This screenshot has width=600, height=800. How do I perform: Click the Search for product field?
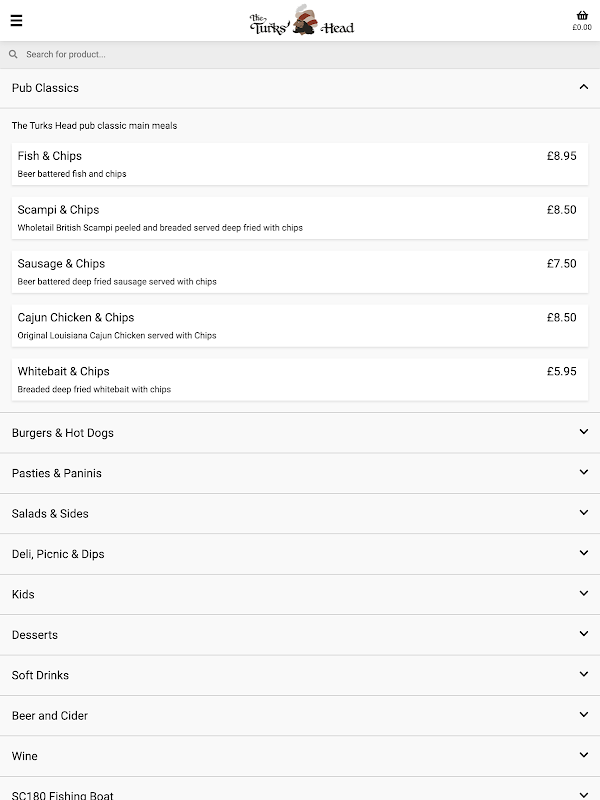coord(300,54)
